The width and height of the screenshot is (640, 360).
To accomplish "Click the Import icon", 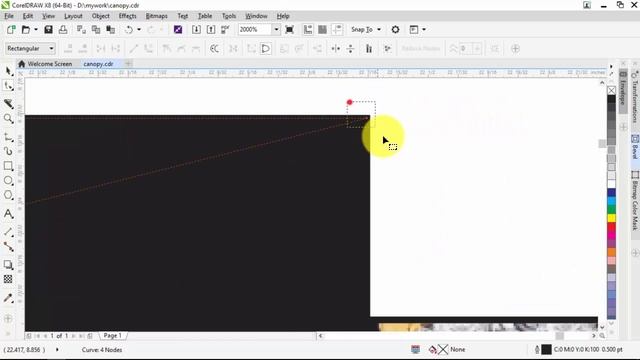I will click(x=196, y=29).
